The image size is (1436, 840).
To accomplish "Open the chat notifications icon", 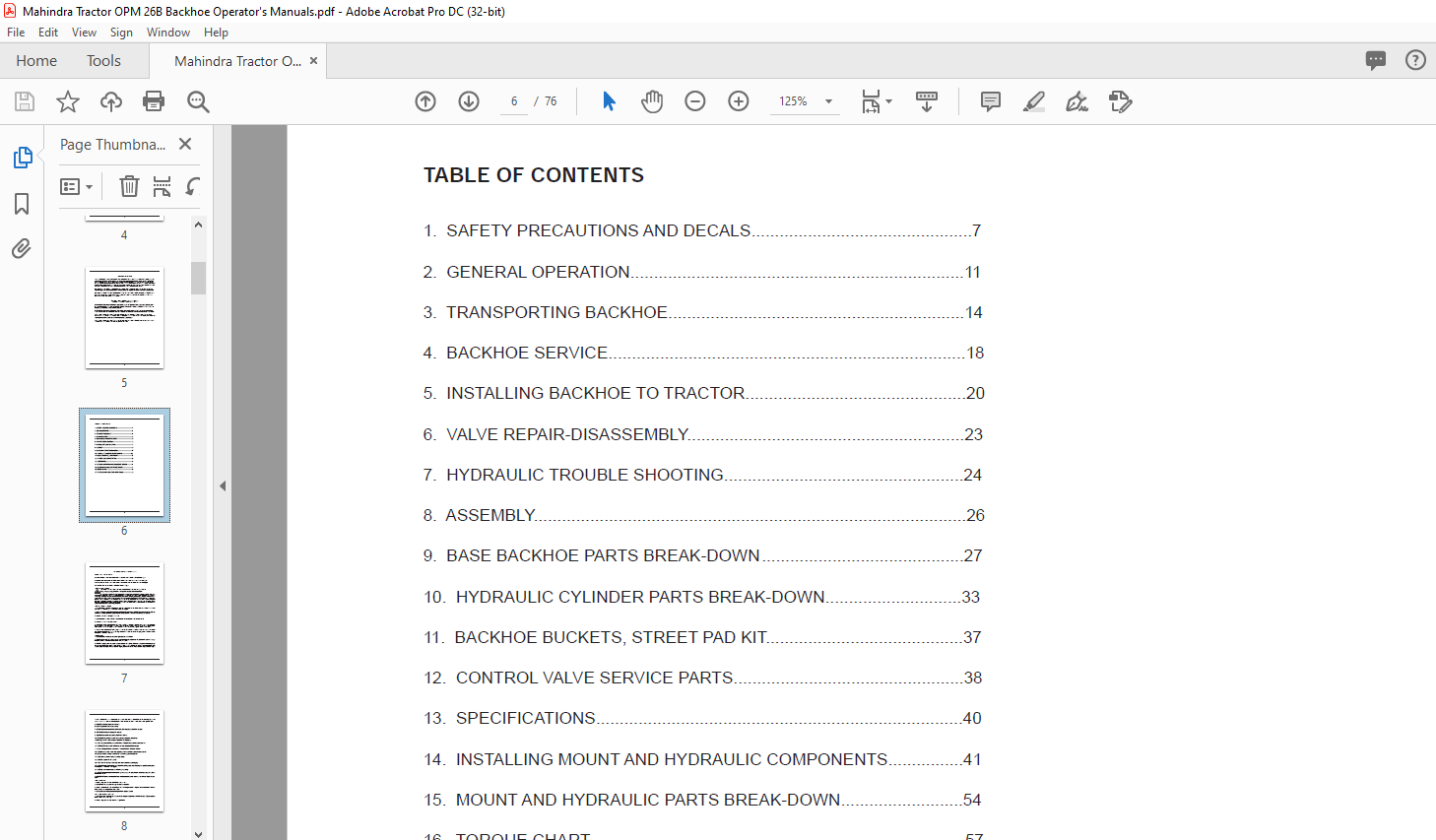I will click(x=1376, y=60).
